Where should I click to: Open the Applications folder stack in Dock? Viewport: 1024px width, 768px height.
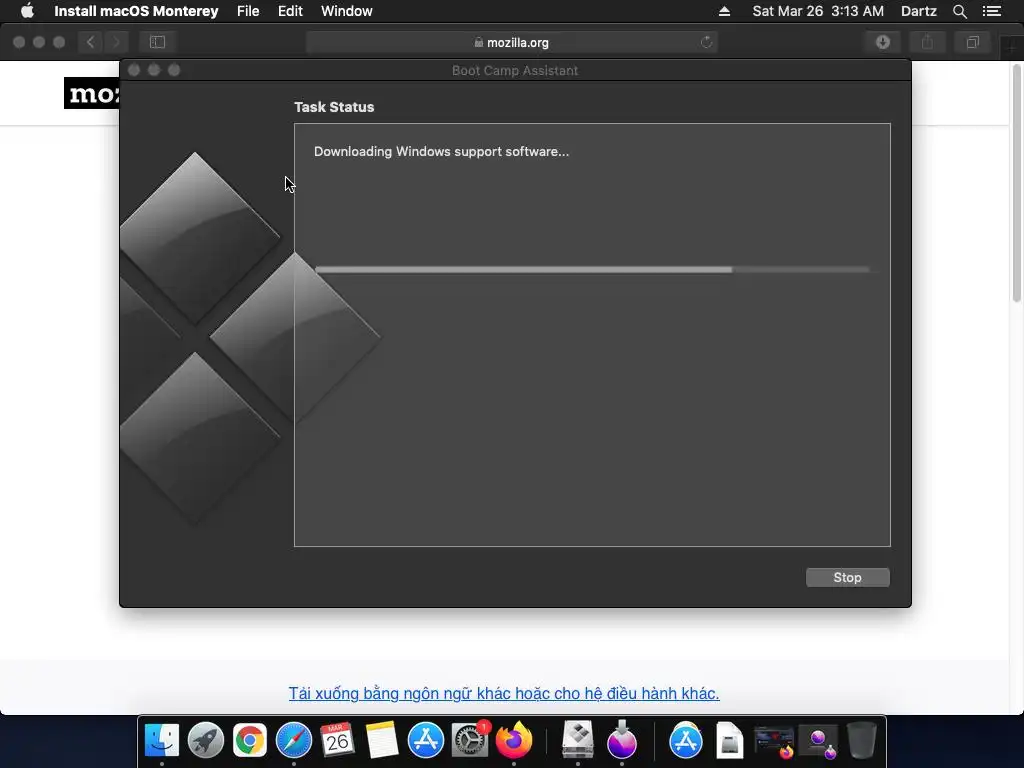pos(686,740)
